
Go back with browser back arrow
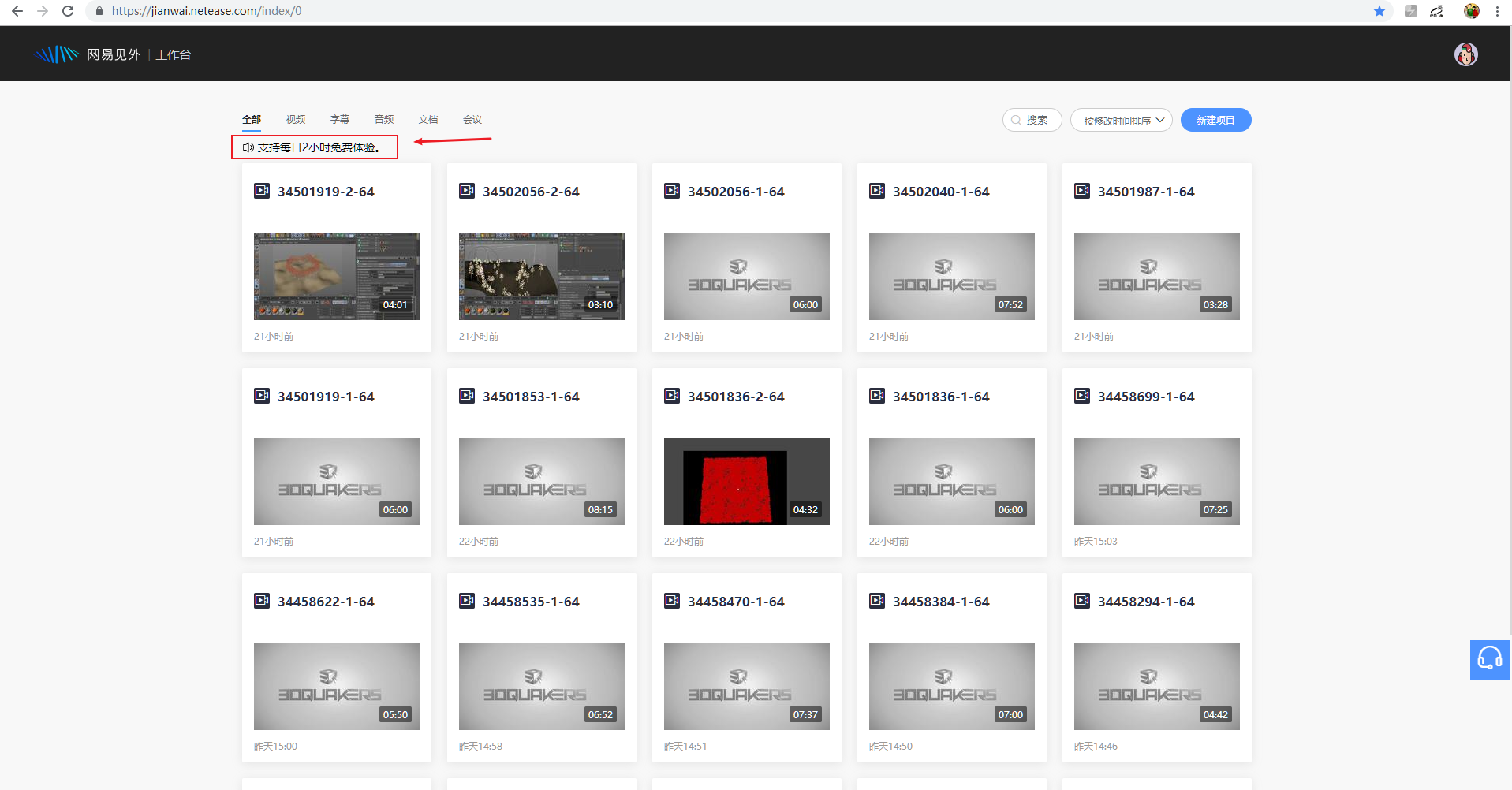[x=17, y=11]
